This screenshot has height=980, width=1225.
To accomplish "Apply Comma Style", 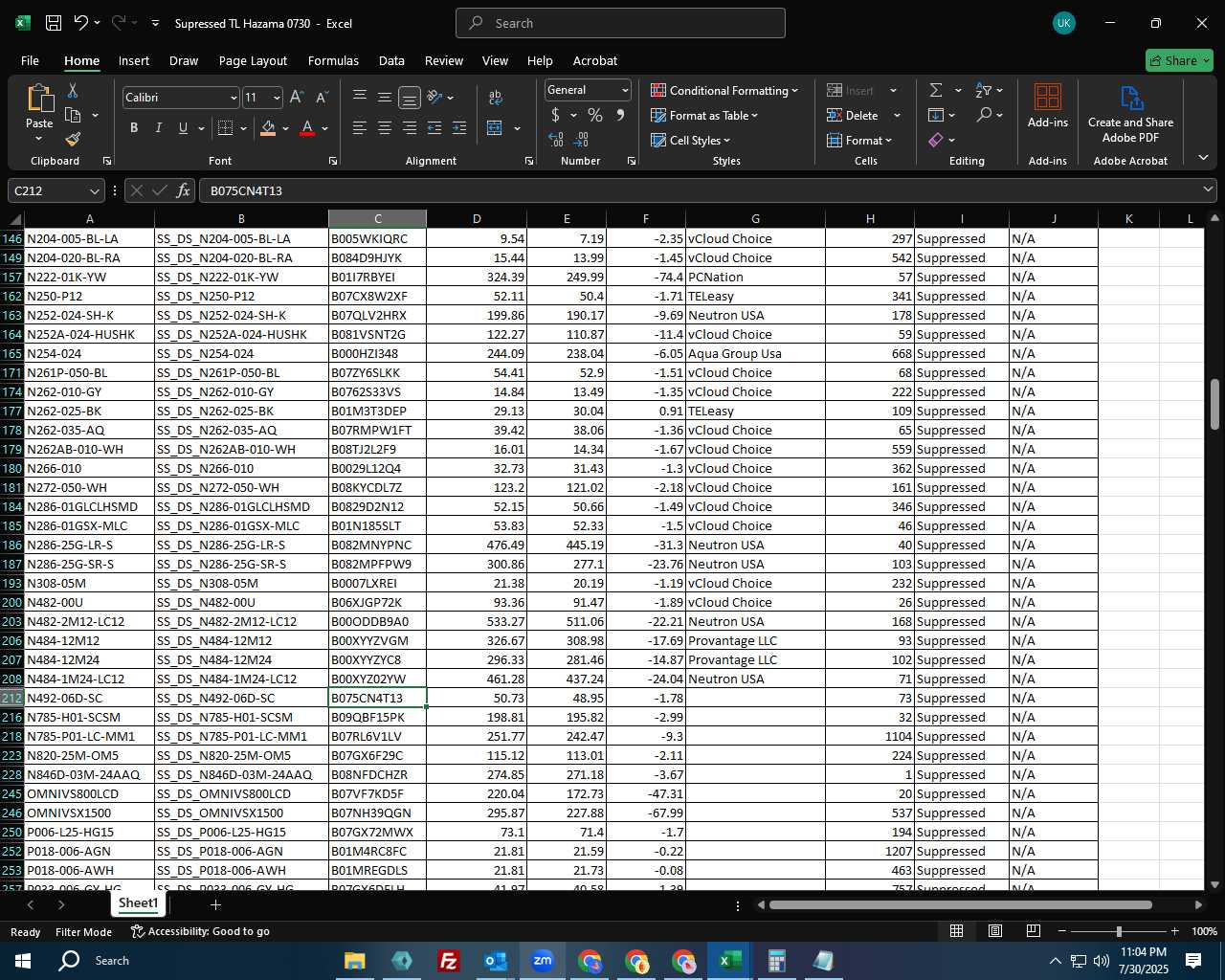I will 620,115.
